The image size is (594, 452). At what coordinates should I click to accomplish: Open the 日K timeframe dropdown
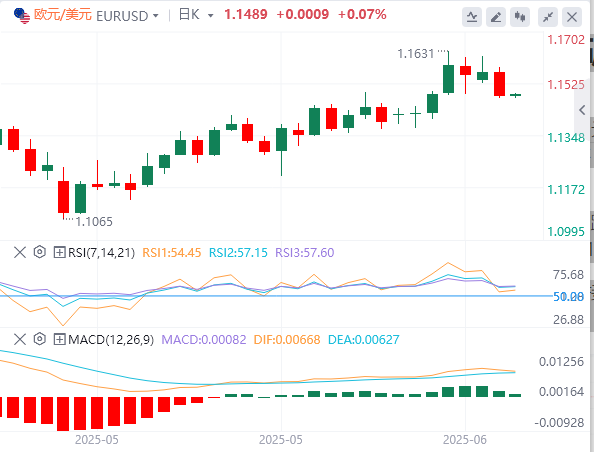196,15
